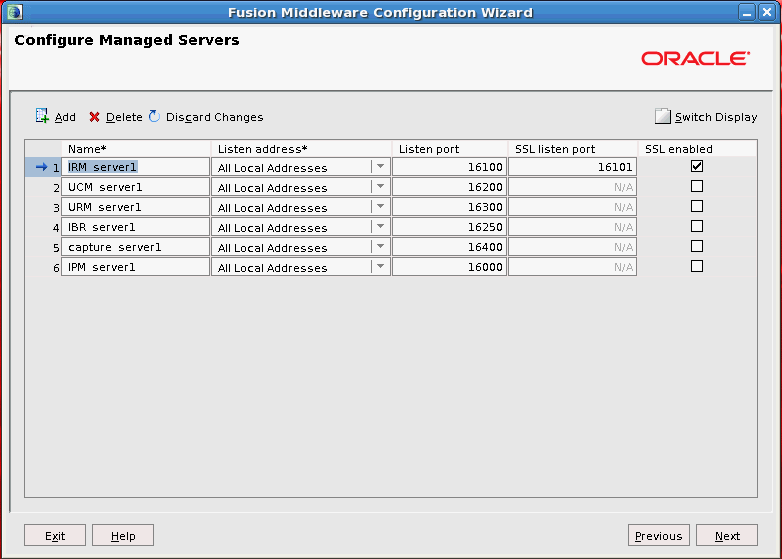The height and width of the screenshot is (559, 782).
Task: Click the Name* column header
Action: 136,149
